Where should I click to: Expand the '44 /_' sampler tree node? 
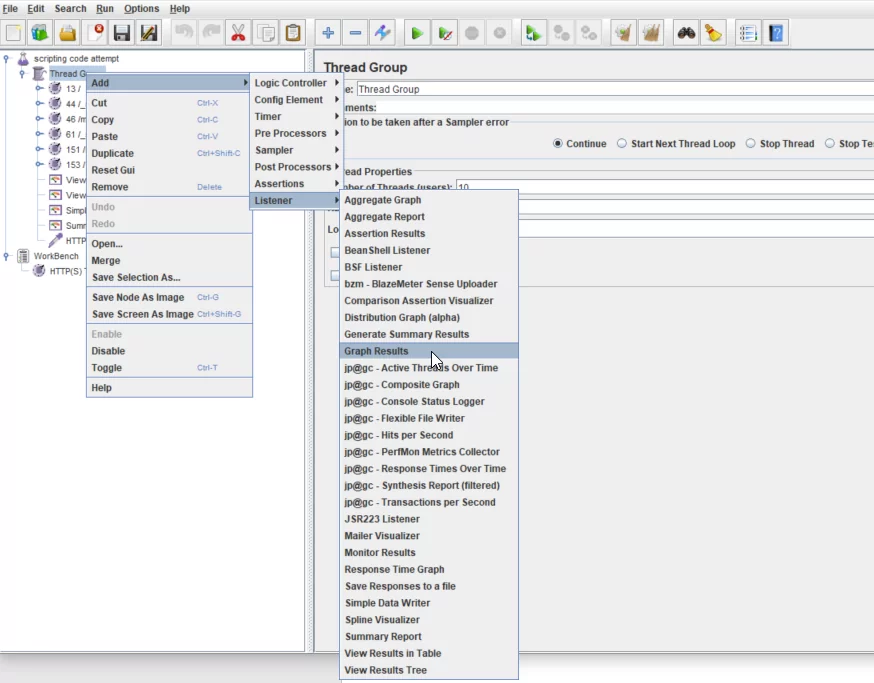(x=38, y=103)
